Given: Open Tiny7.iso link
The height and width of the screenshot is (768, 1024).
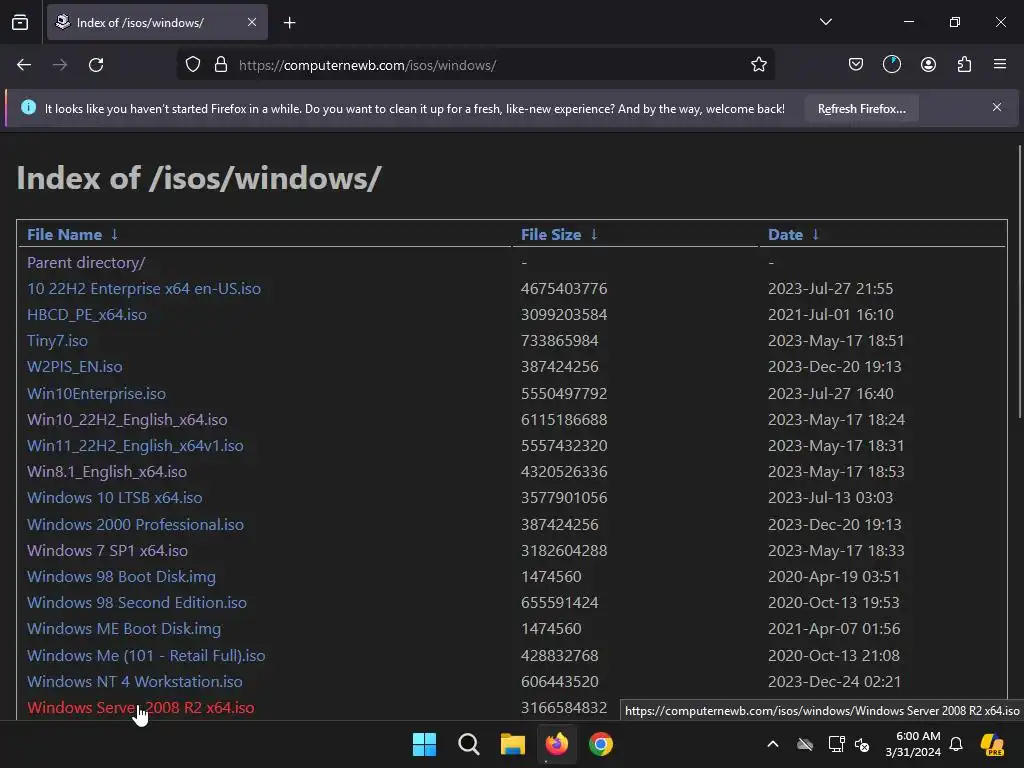Looking at the screenshot, I should (x=57, y=341).
